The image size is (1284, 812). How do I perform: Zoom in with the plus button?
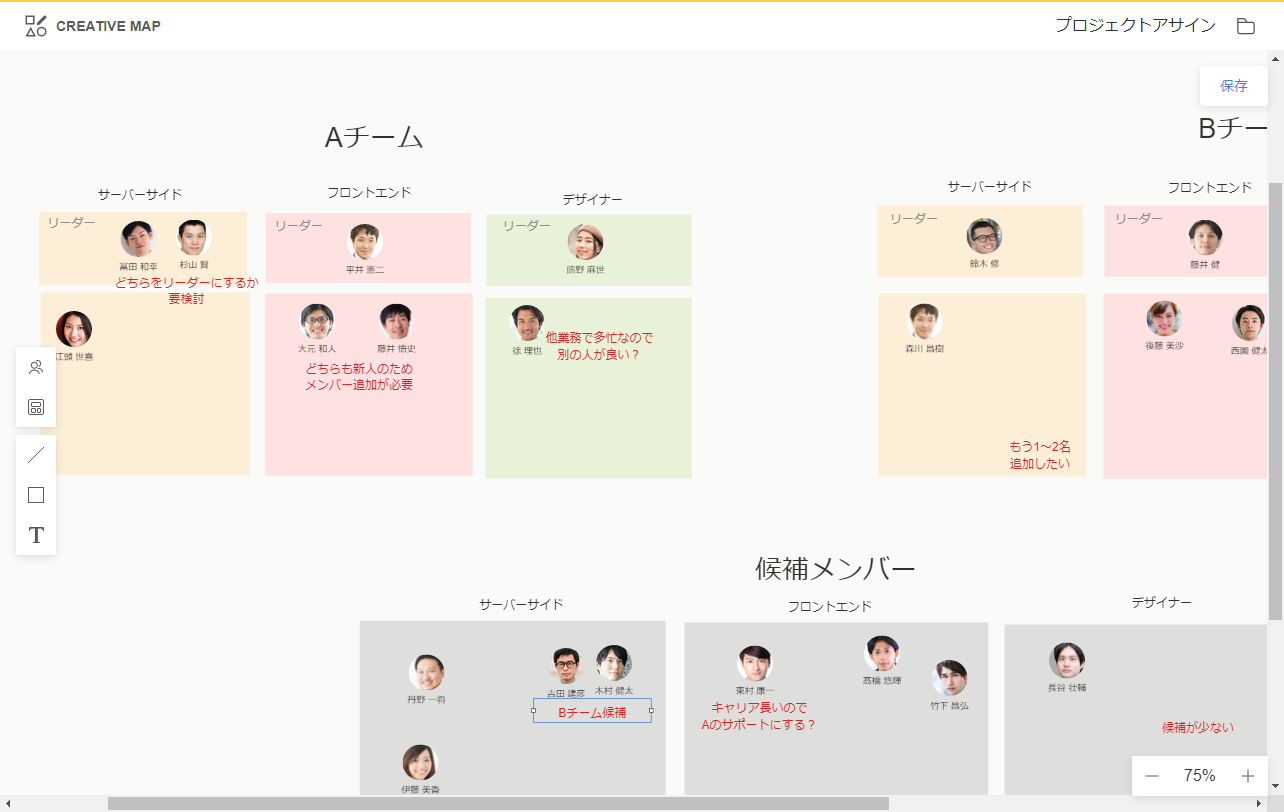pyautogui.click(x=1247, y=776)
